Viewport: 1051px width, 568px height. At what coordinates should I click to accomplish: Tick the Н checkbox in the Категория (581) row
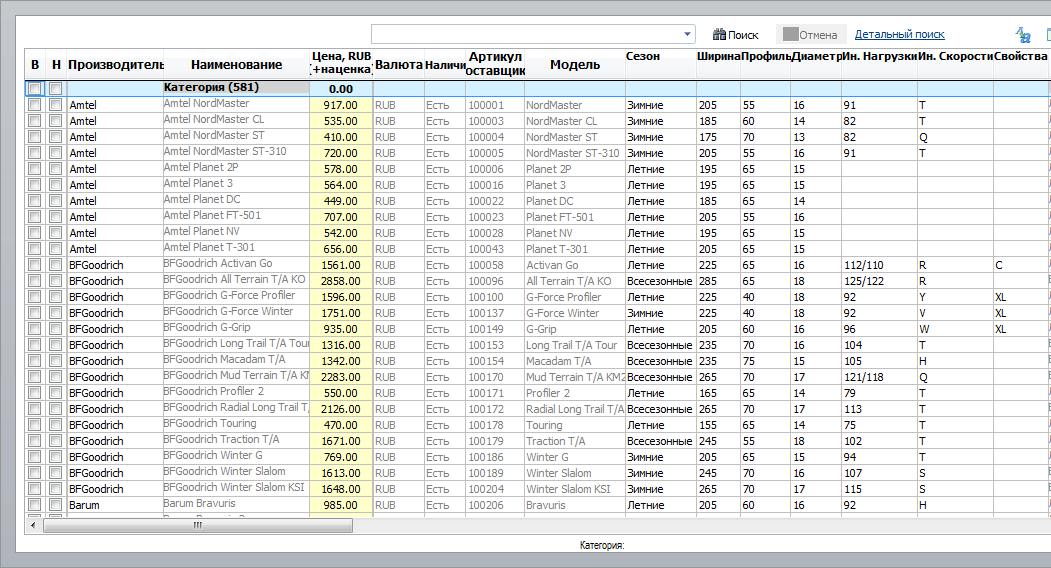56,89
